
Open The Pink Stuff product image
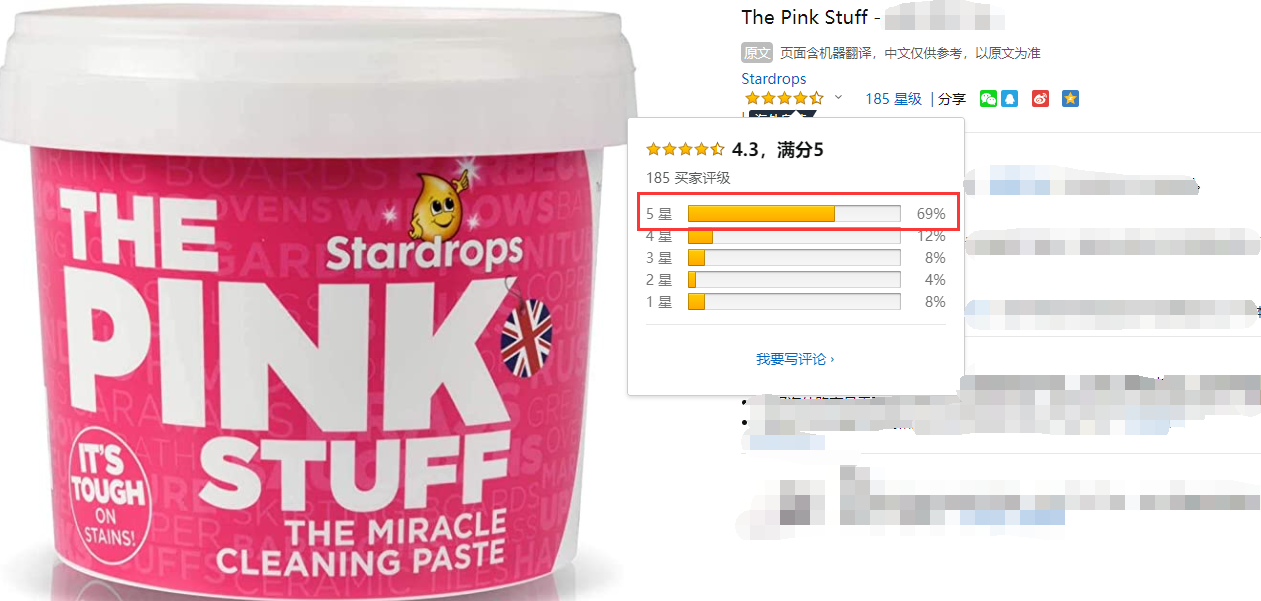(x=320, y=300)
